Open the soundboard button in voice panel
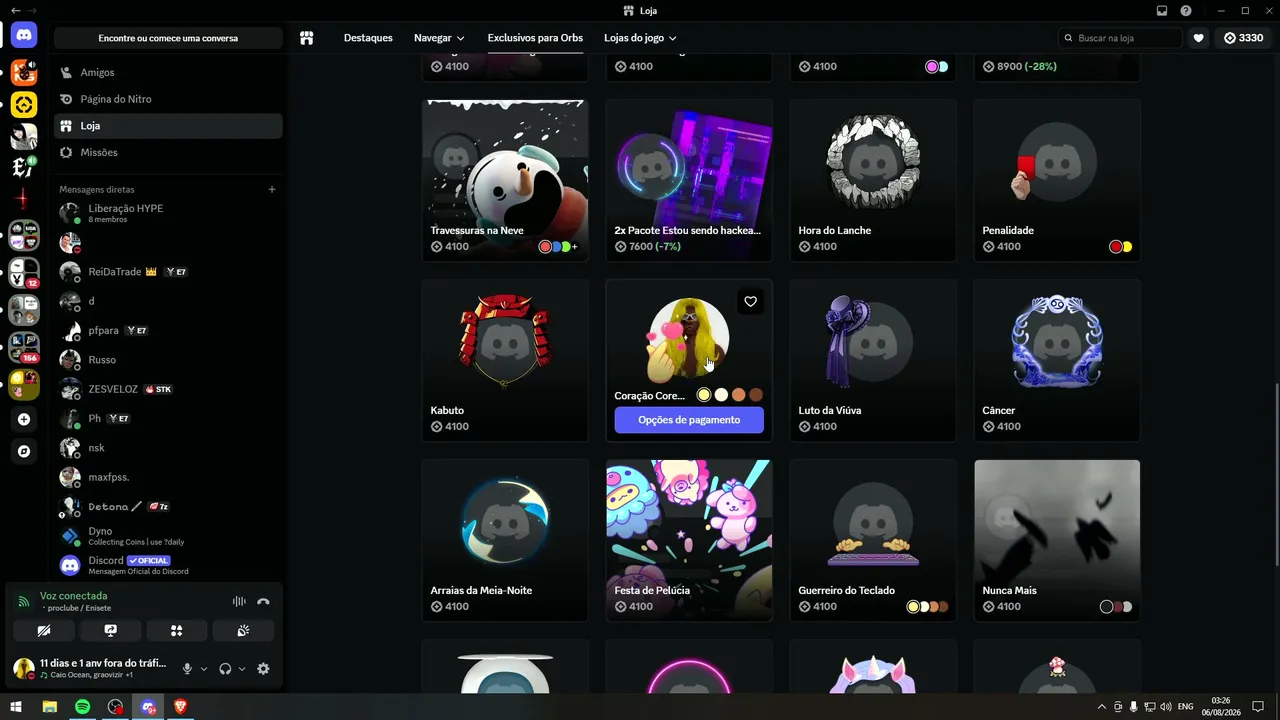The height and width of the screenshot is (720, 1280). point(243,631)
